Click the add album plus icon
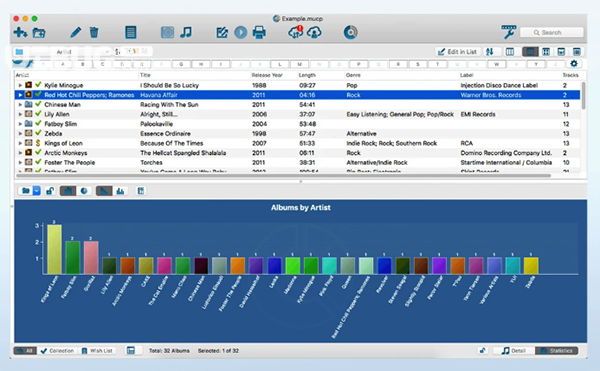The width and height of the screenshot is (600, 371). pyautogui.click(x=20, y=33)
